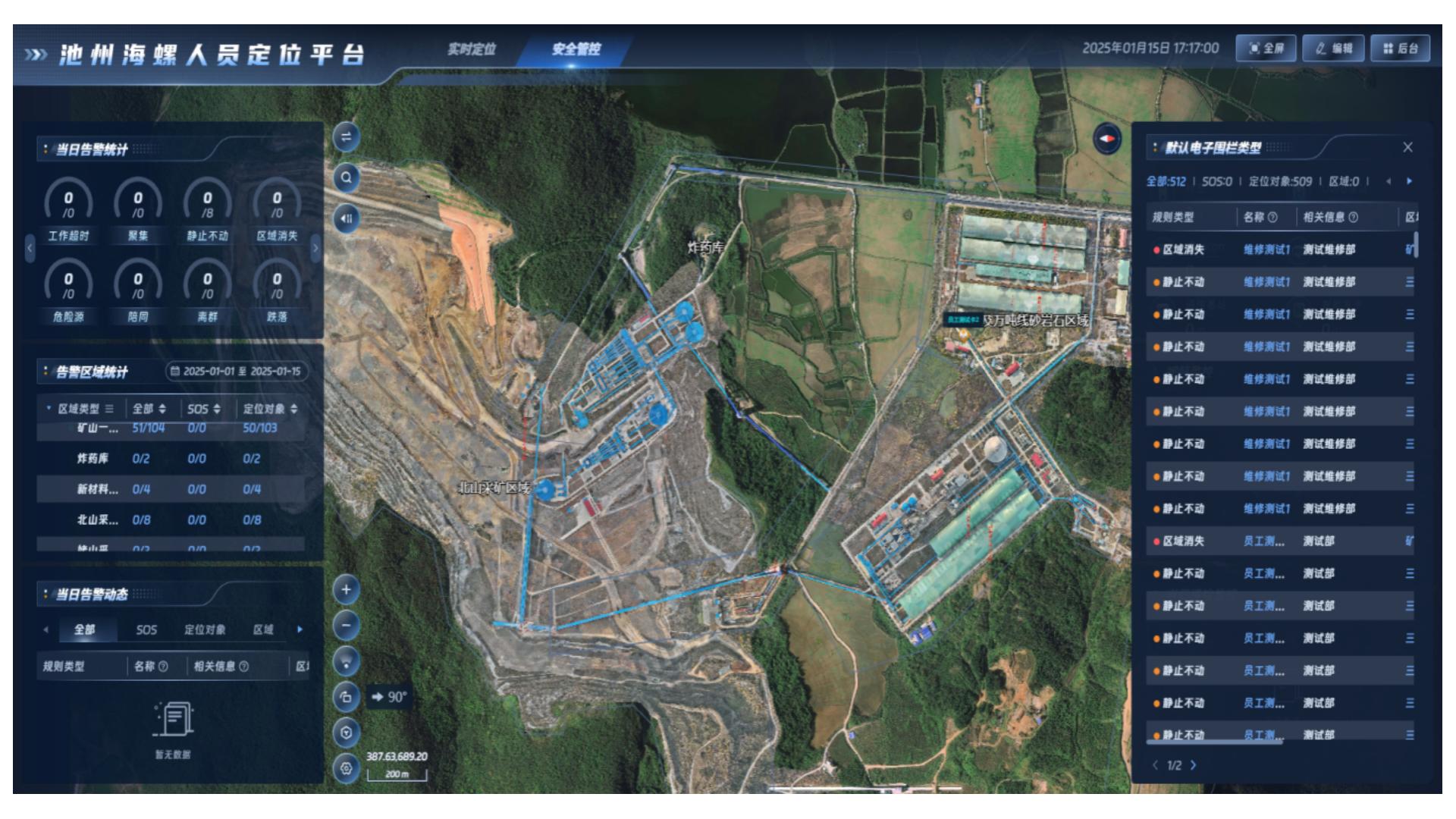Sort the SOS column in 告警区域统计
The image size is (1456, 819).
[x=217, y=409]
